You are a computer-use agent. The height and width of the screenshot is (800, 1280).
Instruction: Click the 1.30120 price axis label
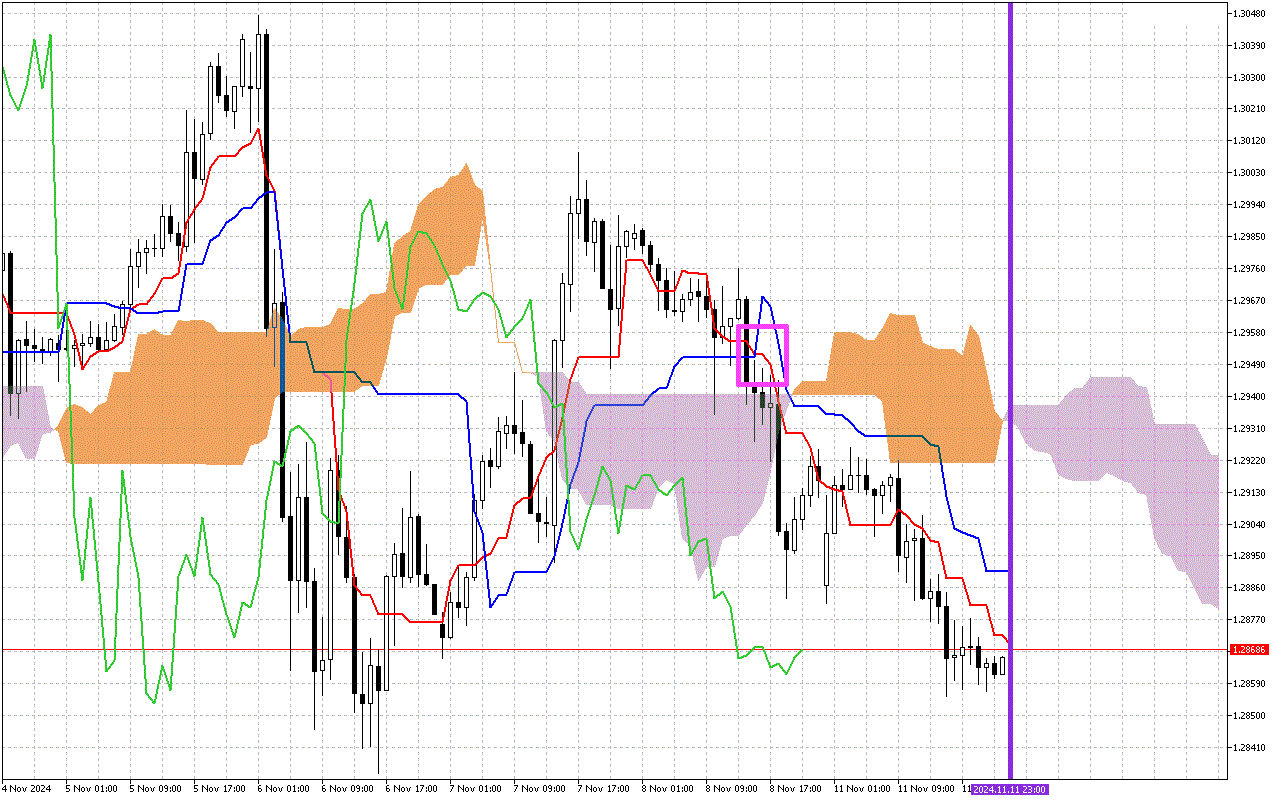[x=1248, y=141]
